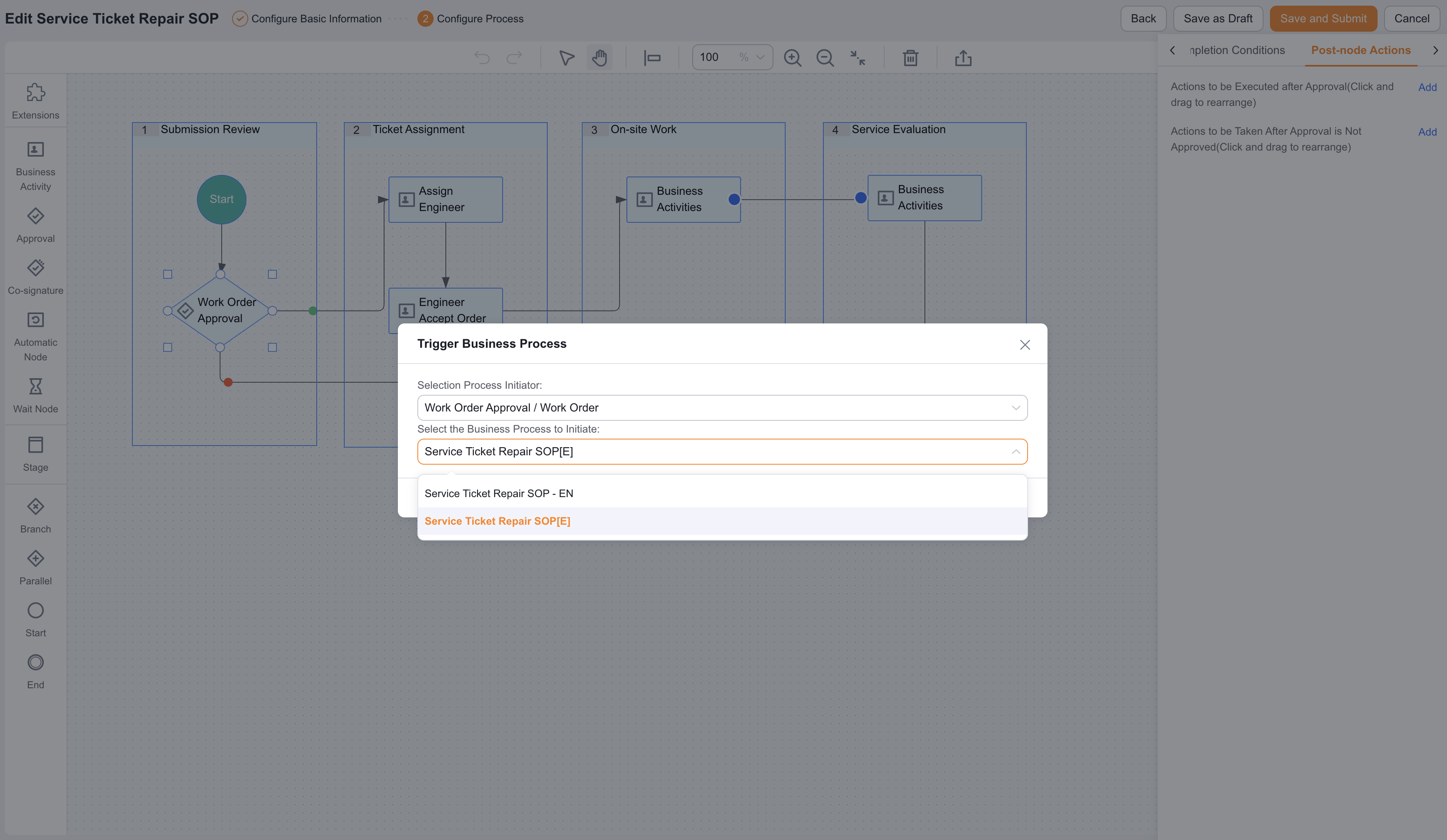The width and height of the screenshot is (1447, 840).
Task: Choose Service Ticket Repair SOP - EN option
Action: click(x=722, y=493)
